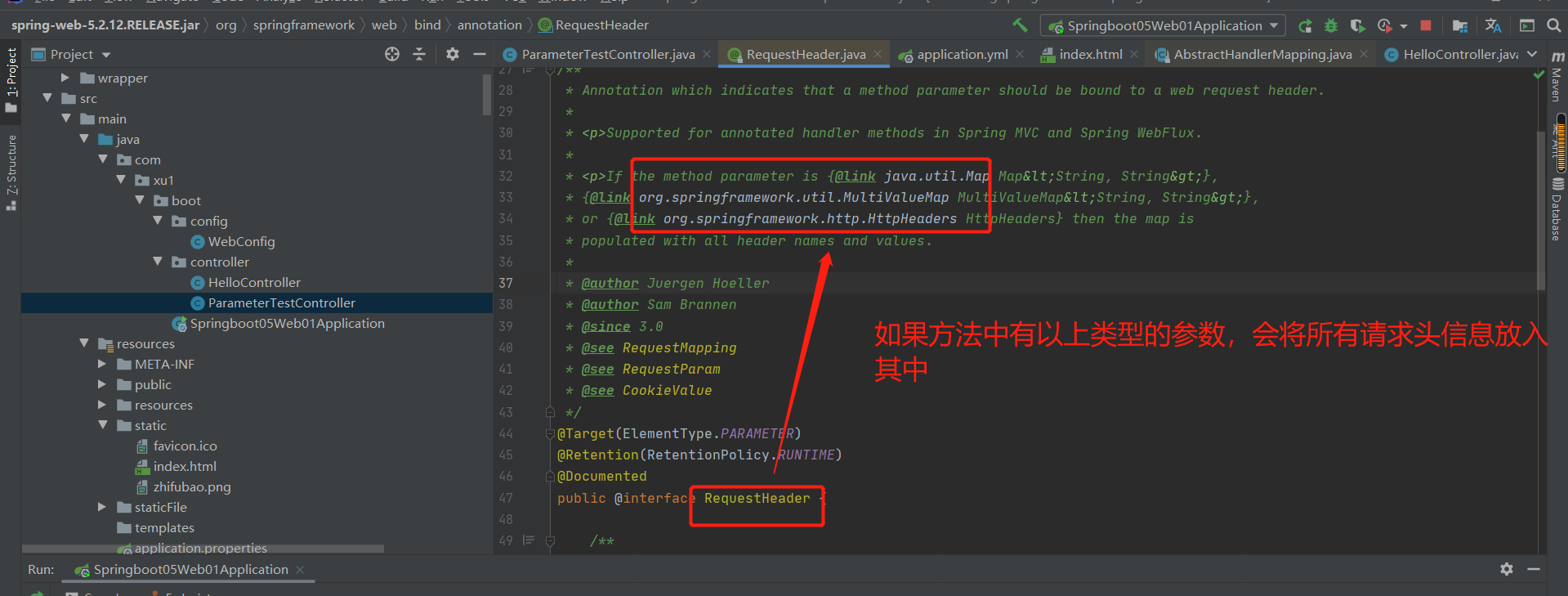Viewport: 1568px width, 596px height.
Task: Open the Structure side panel
Action: click(11, 172)
